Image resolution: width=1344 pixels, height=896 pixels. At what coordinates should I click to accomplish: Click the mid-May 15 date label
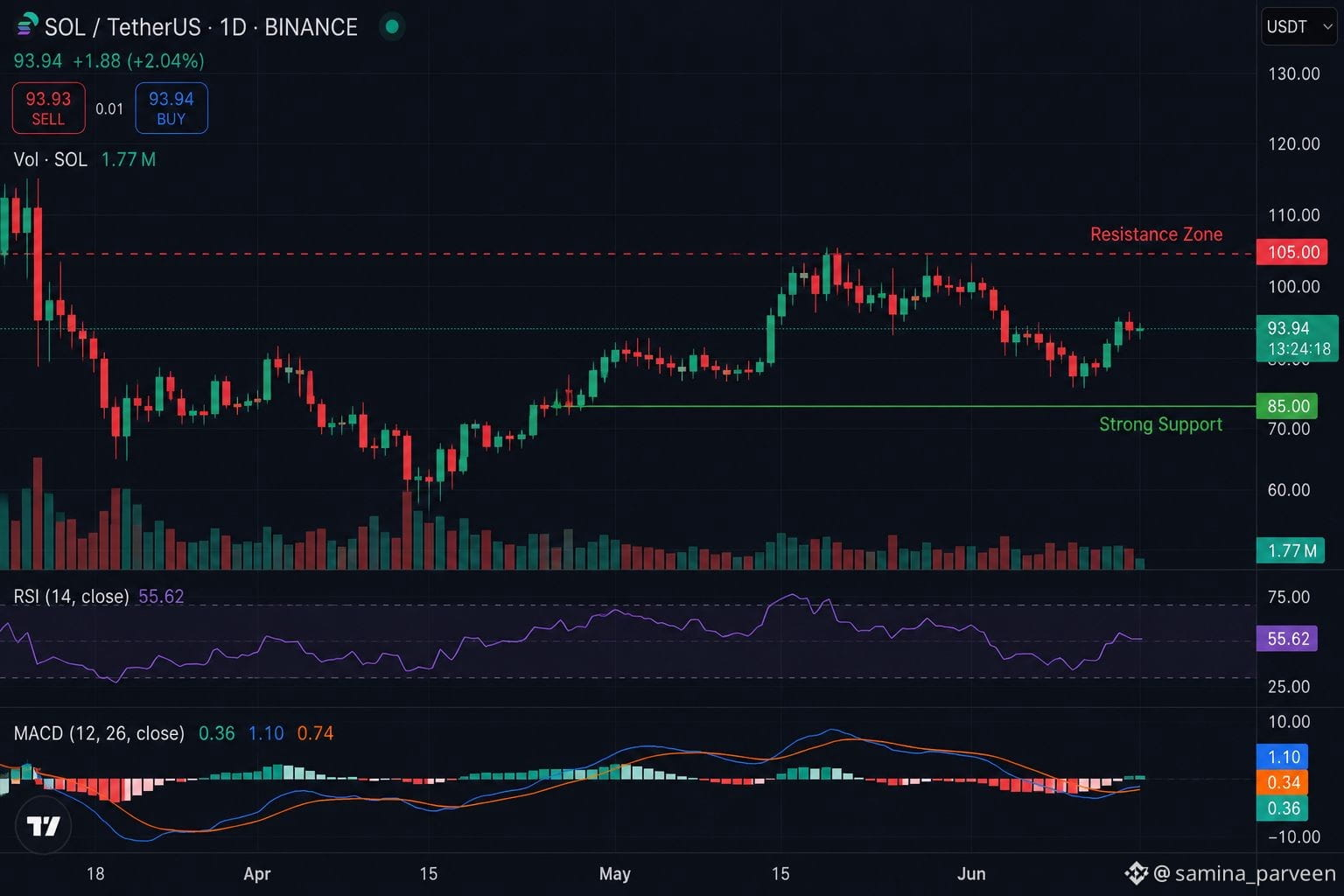780,873
